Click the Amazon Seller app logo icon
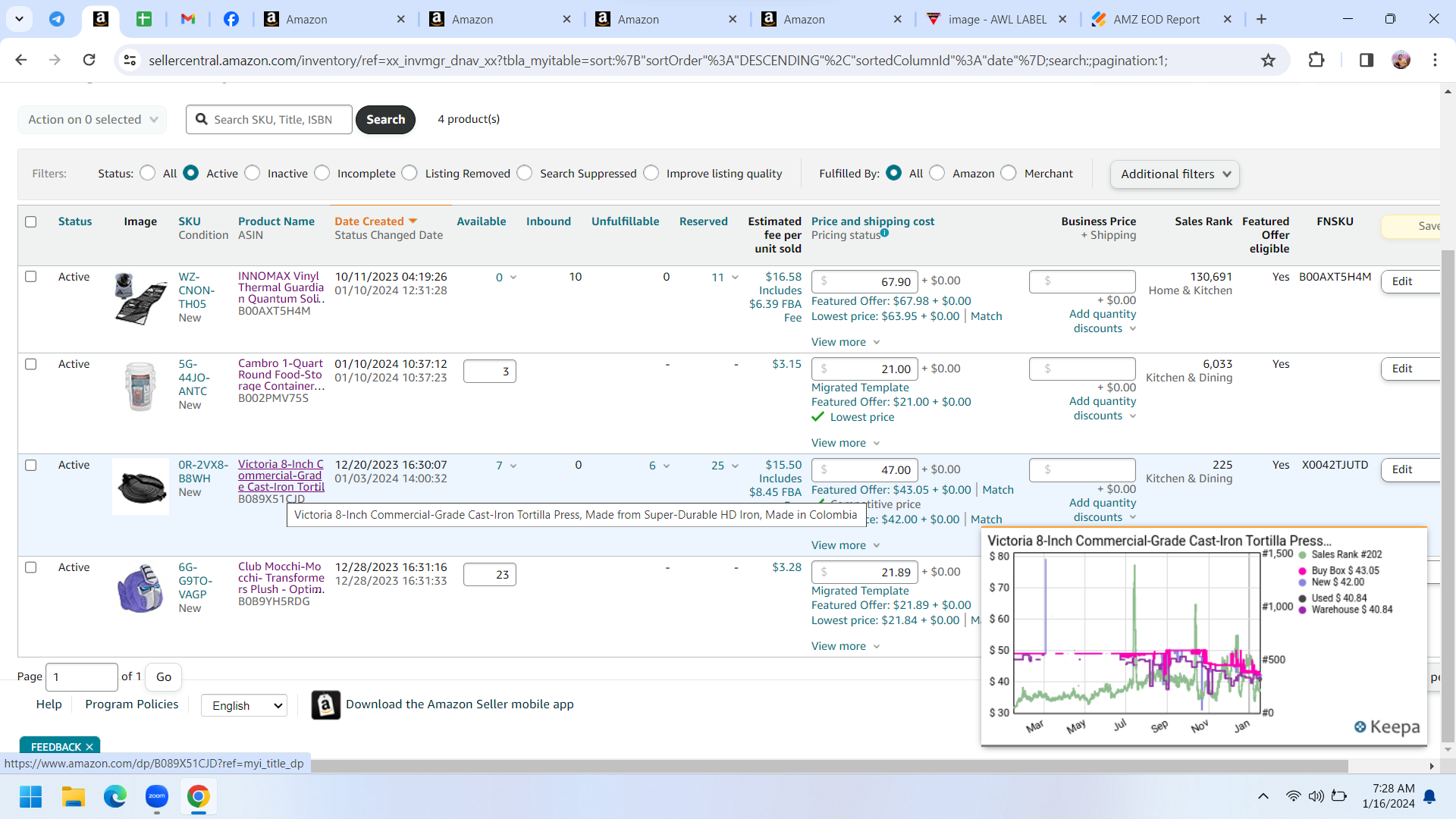Image resolution: width=1456 pixels, height=819 pixels. [326, 704]
